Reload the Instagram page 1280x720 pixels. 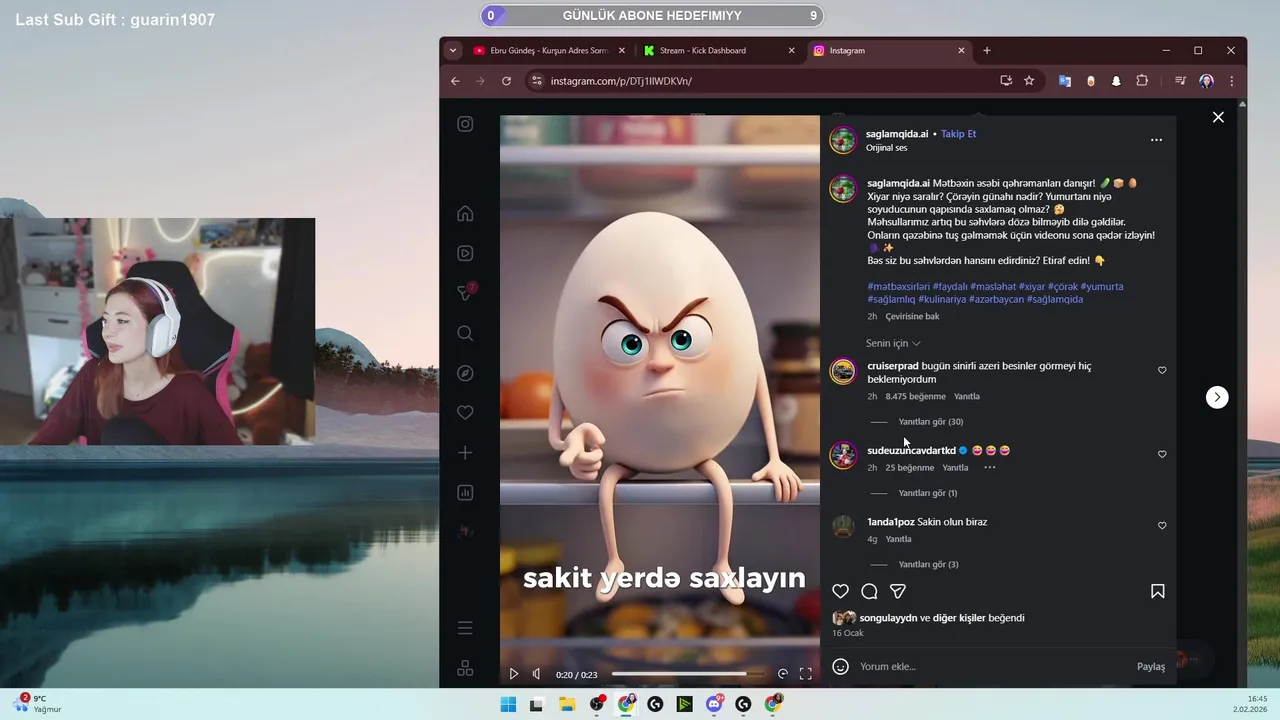[507, 81]
